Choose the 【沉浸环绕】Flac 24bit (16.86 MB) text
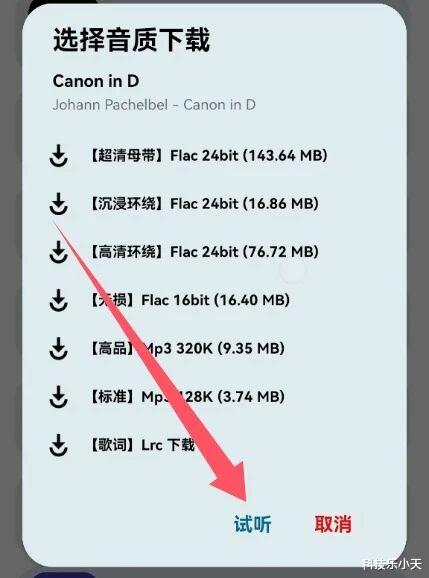This screenshot has height=578, width=429. pos(203,203)
